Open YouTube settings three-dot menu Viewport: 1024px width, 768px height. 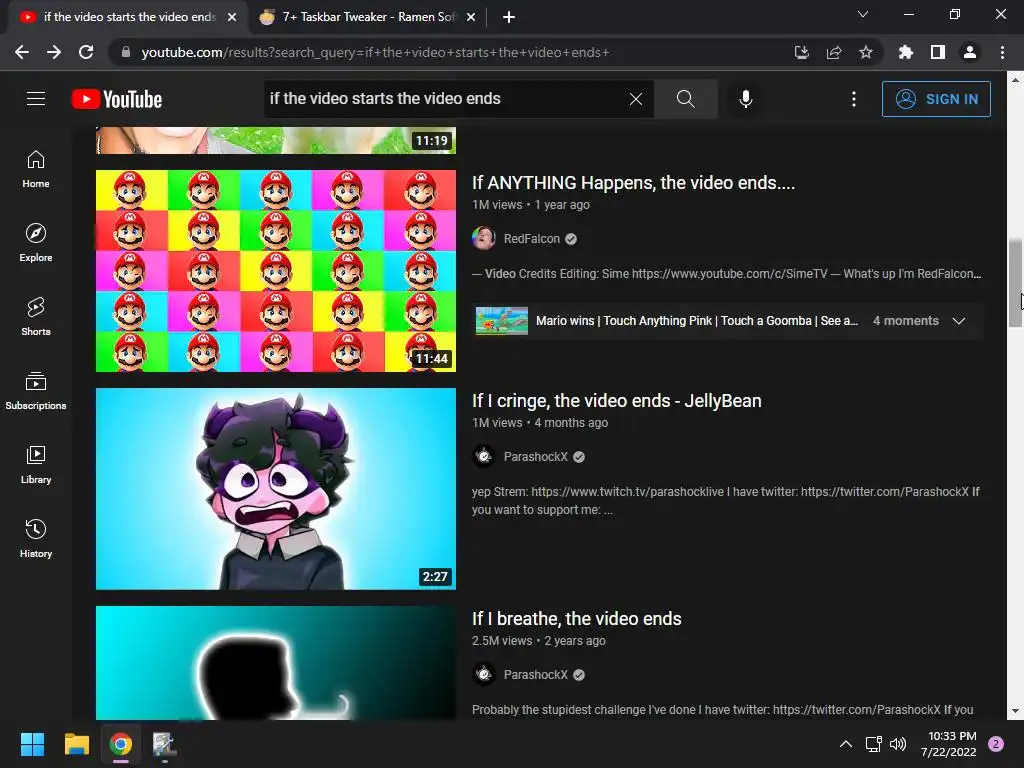click(x=854, y=99)
